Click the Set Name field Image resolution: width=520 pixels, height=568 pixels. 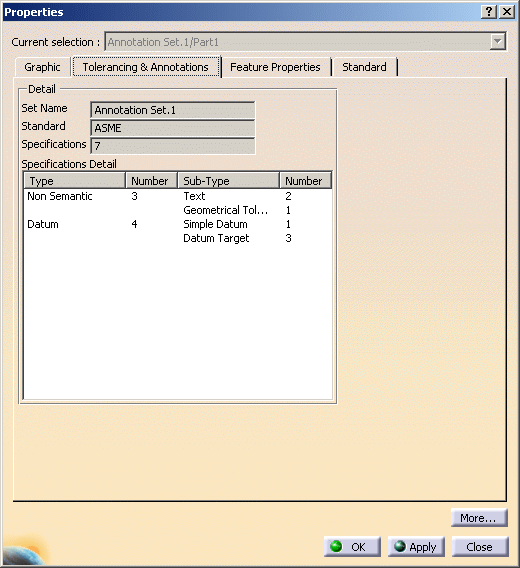(x=172, y=110)
